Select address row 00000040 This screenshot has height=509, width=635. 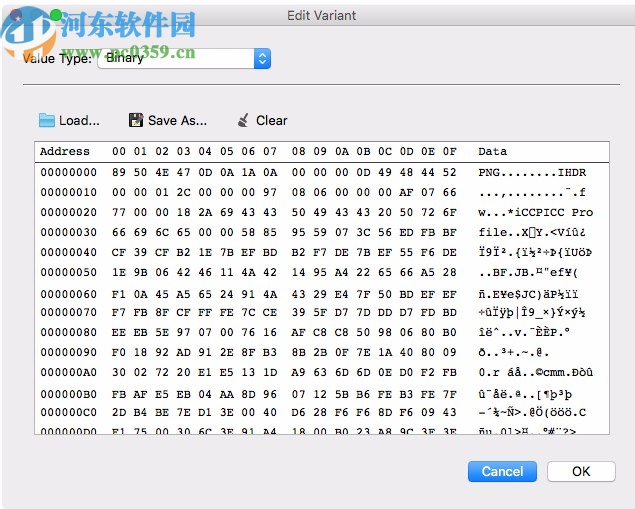click(322, 252)
